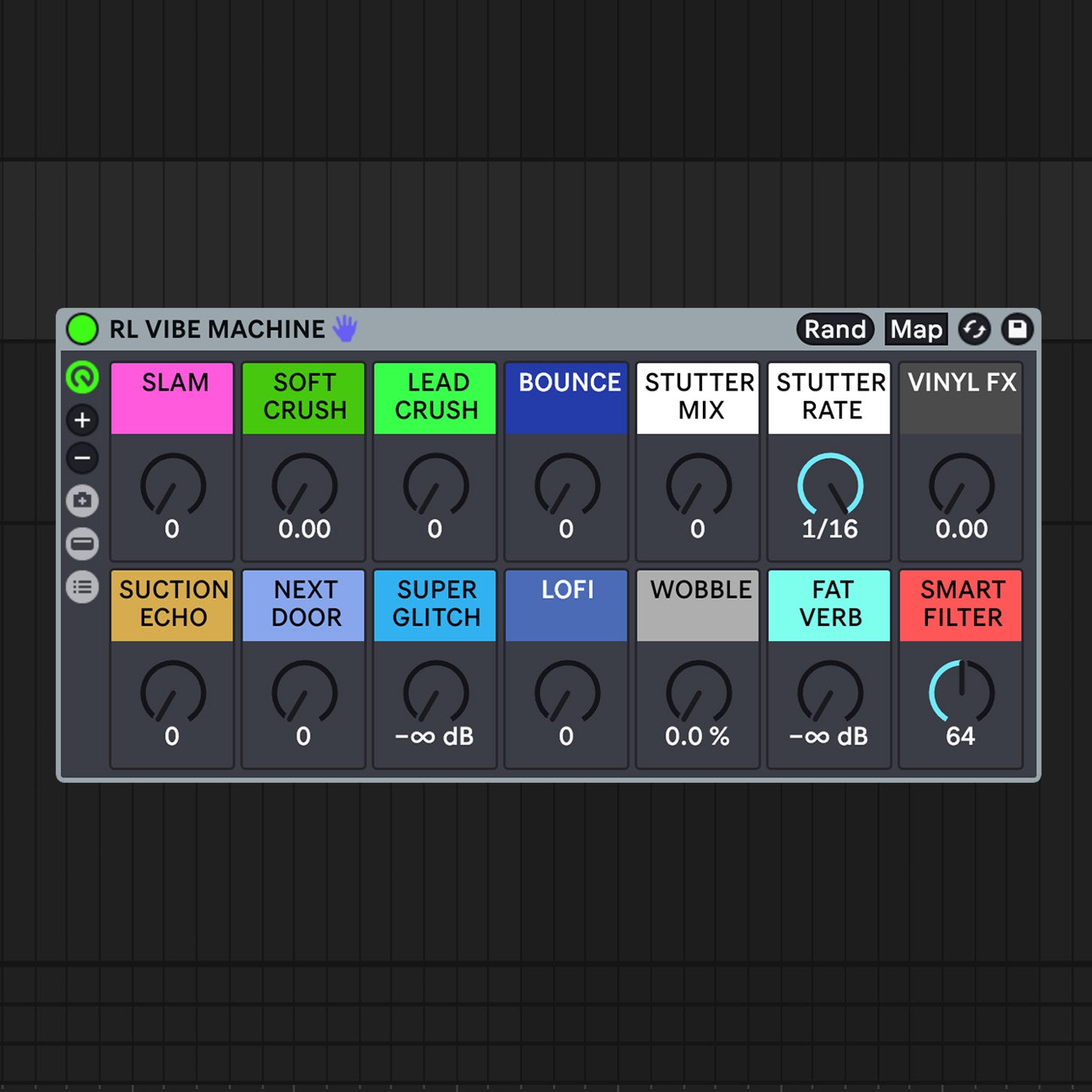Click the macro variations snapshot camera icon
The width and height of the screenshot is (1092, 1092).
(82, 500)
